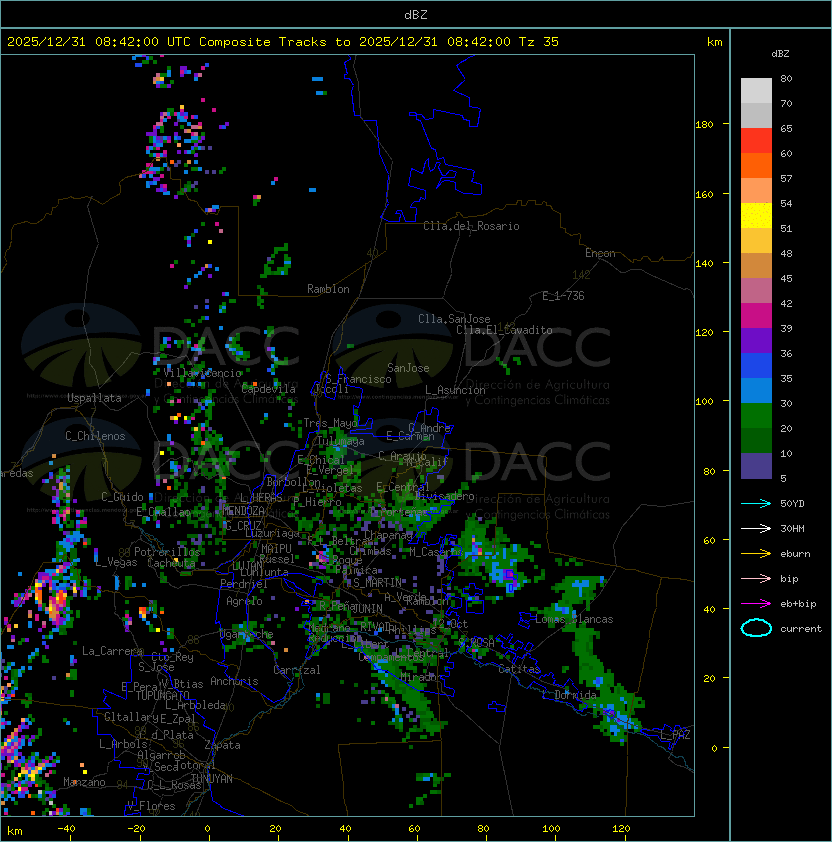This screenshot has height=842, width=832.
Task: Pick the slate purple 5-10 dBZ swatch
Action: click(756, 466)
